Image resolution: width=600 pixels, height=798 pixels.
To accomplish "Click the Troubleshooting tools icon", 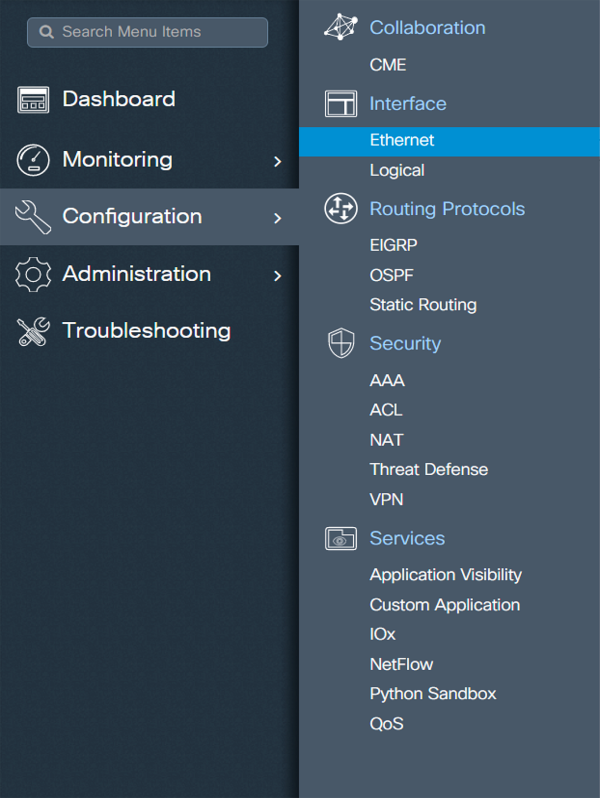I will 33,331.
